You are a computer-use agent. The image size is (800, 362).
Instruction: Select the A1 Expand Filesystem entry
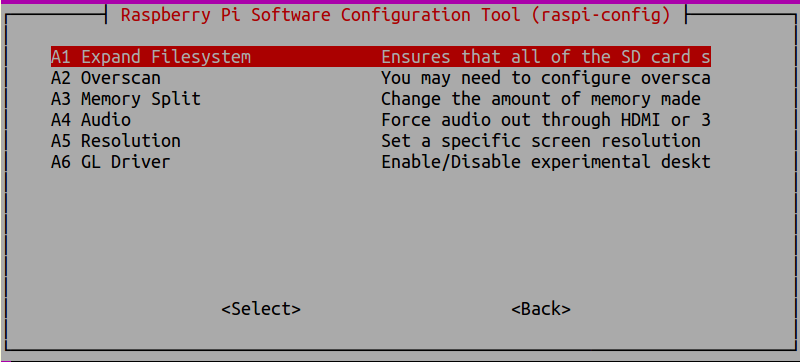click(380, 57)
